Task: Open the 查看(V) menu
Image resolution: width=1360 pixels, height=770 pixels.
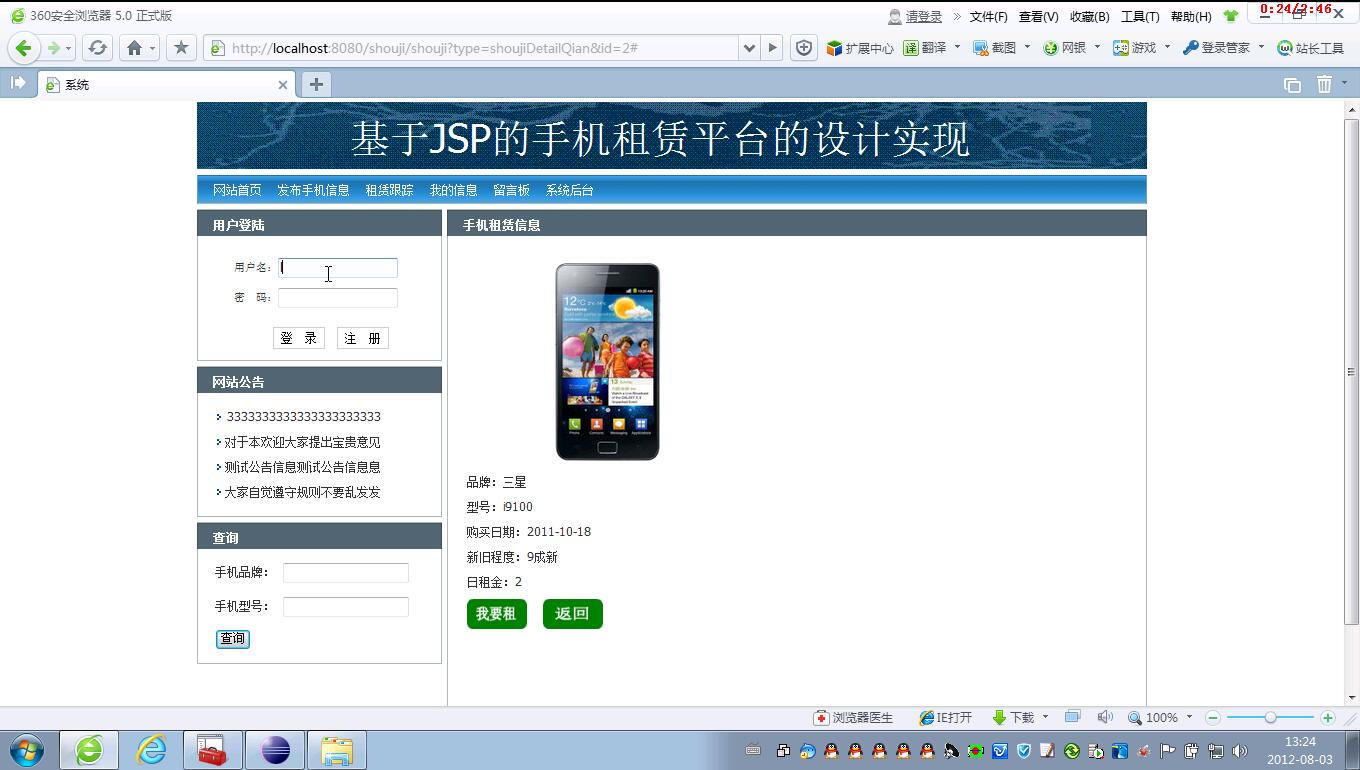Action: tap(1038, 16)
